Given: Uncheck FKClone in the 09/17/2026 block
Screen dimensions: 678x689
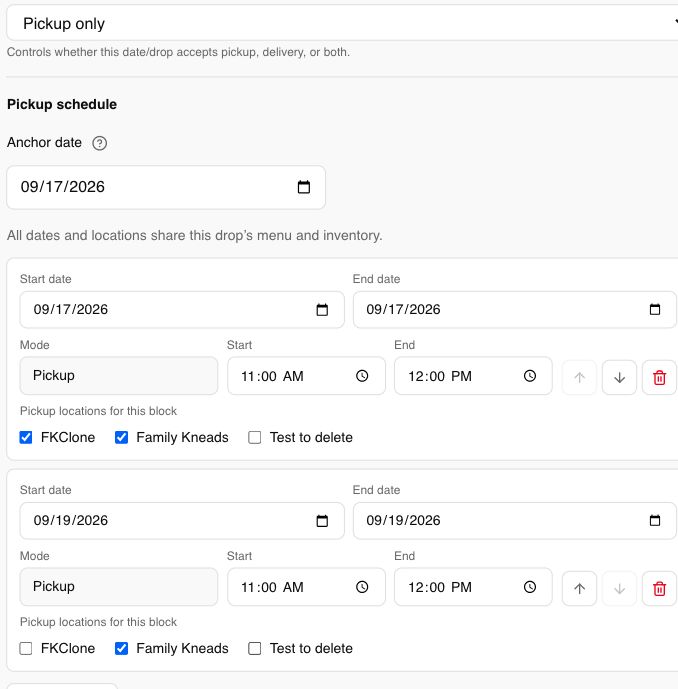Looking at the screenshot, I should point(26,438).
